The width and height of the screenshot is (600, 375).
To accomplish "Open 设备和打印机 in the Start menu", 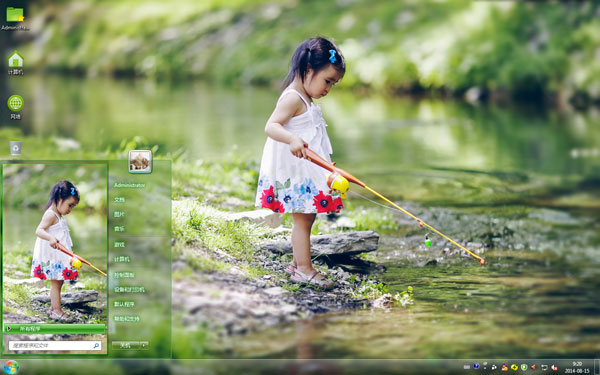I will point(129,289).
